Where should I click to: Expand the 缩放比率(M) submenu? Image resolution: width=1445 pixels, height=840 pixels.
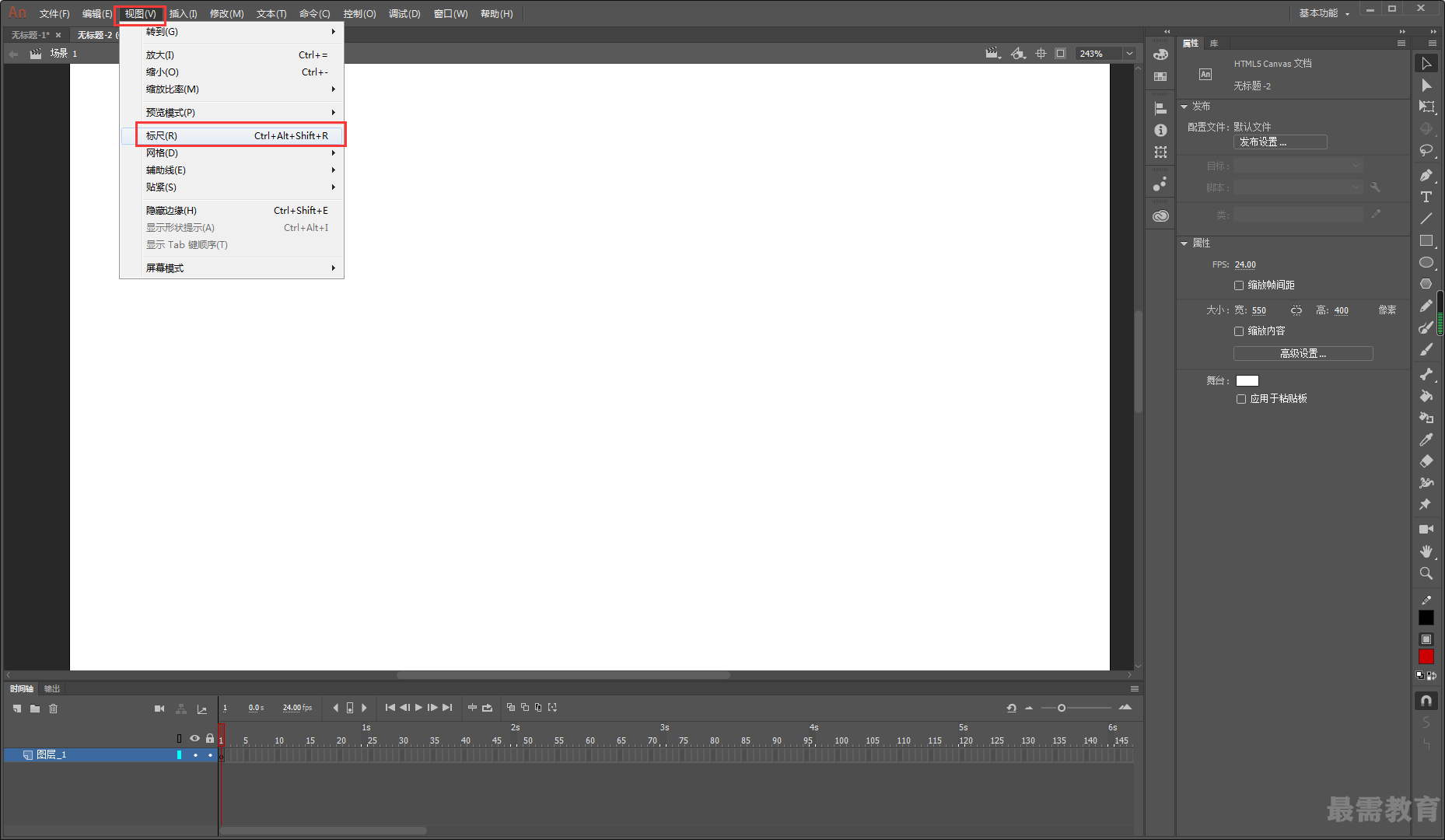click(232, 89)
